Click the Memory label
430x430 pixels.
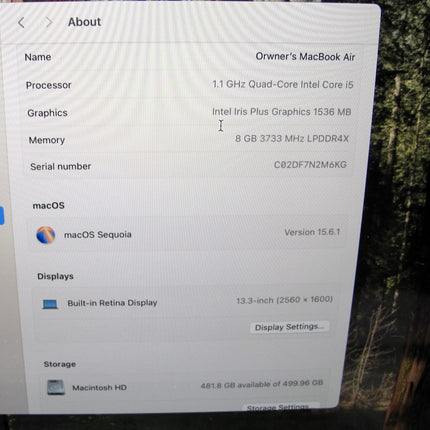coord(47,140)
